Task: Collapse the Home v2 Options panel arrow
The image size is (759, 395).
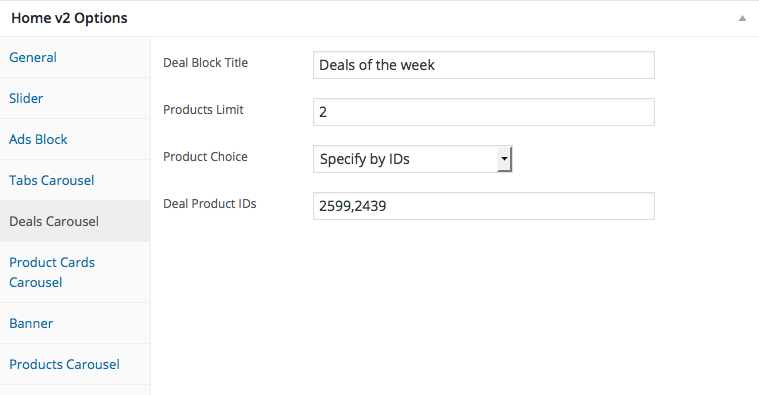Action: 742,18
